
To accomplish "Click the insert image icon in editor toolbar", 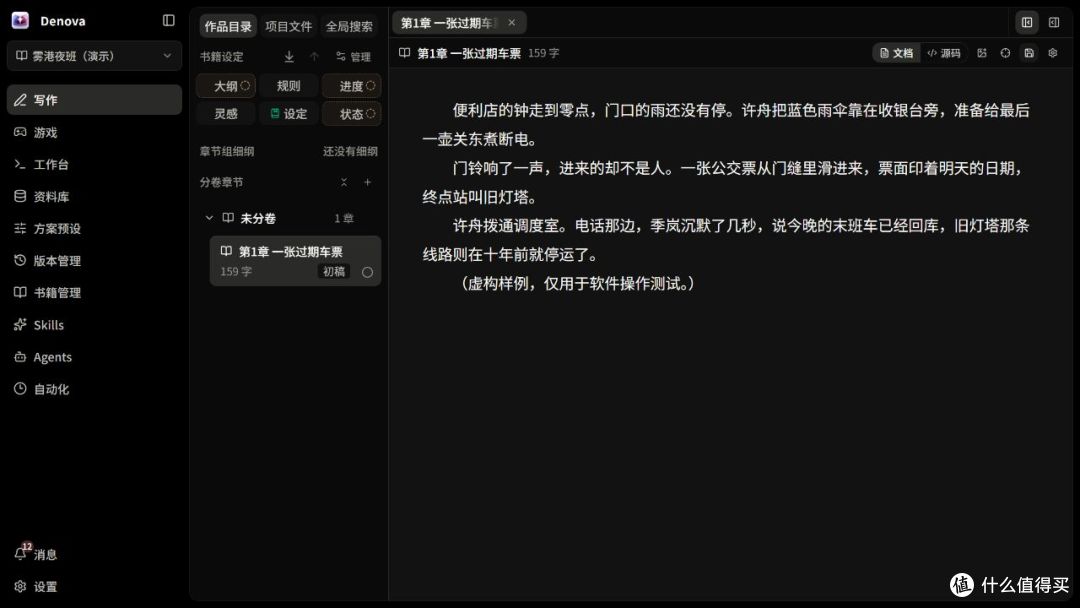I will [x=982, y=53].
